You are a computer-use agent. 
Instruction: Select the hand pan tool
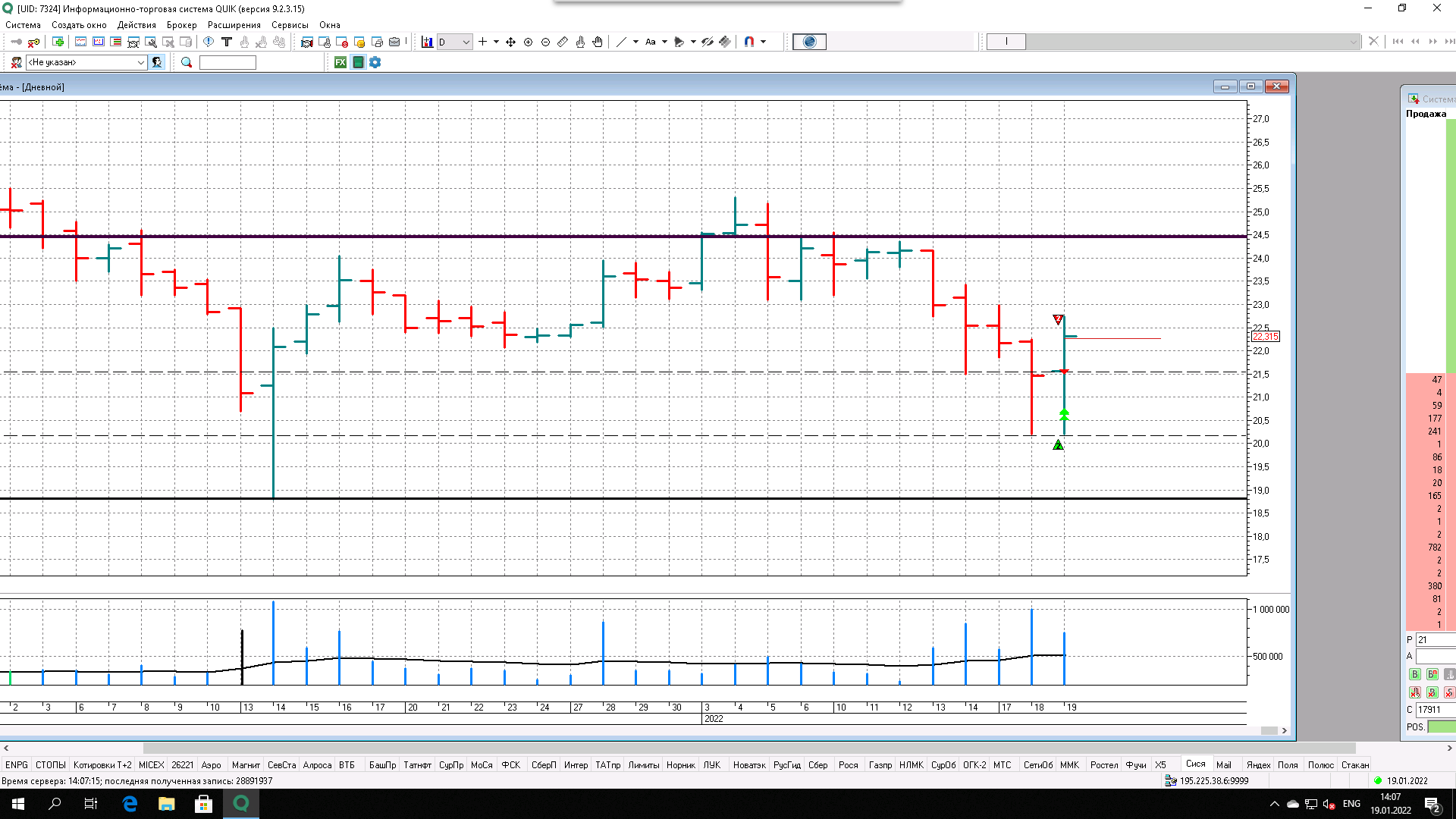coord(598,42)
